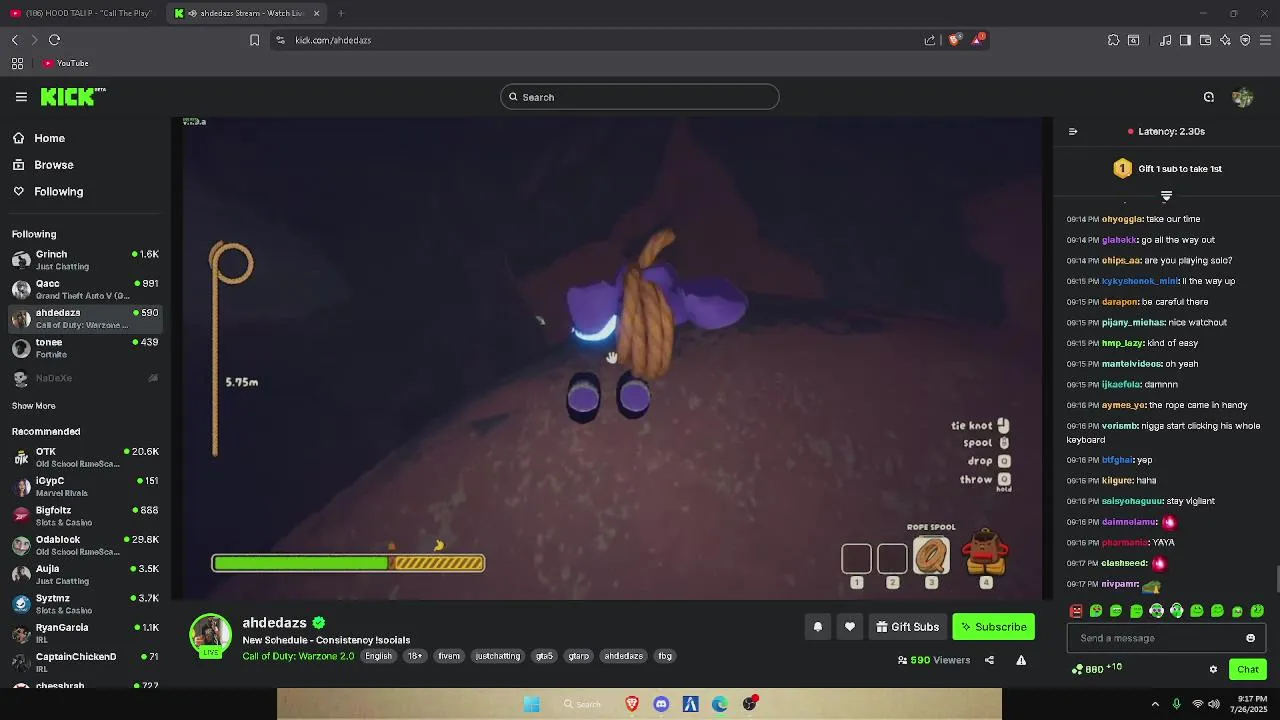Image resolution: width=1280 pixels, height=720 pixels.
Task: Open Odablock recommended channel
Action: click(x=85, y=545)
